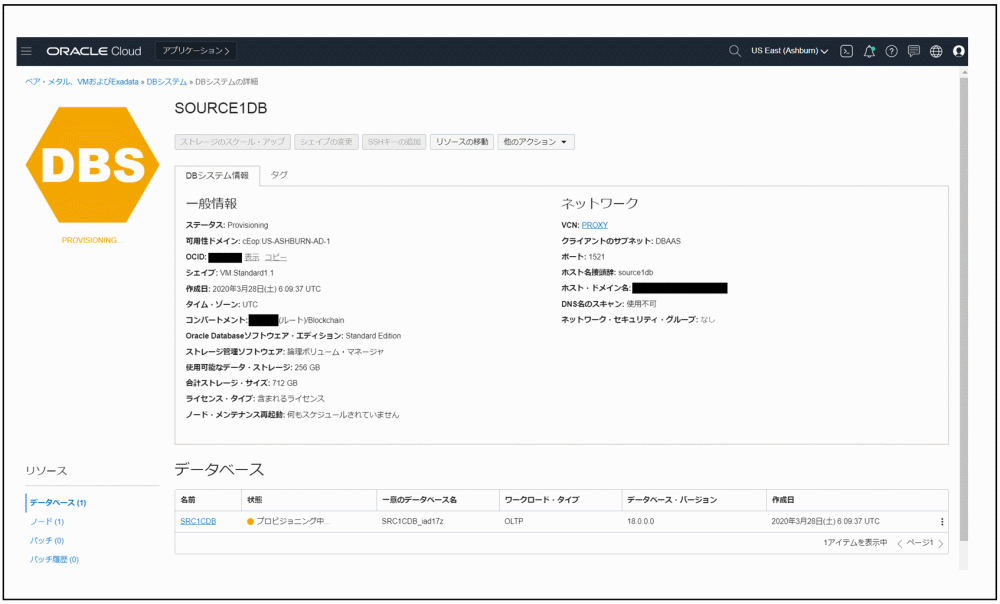Click the OCID コピー link
Viewport: 1000px width, 604px height.
tap(276, 258)
